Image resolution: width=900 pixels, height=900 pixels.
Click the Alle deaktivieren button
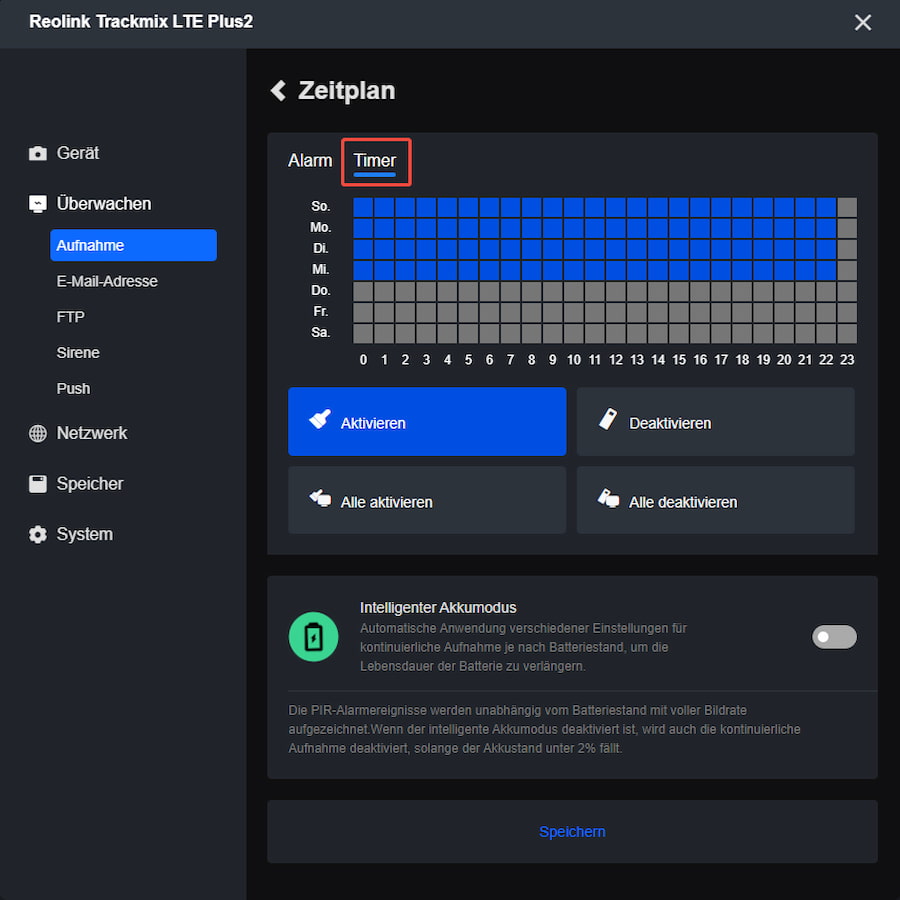point(716,500)
